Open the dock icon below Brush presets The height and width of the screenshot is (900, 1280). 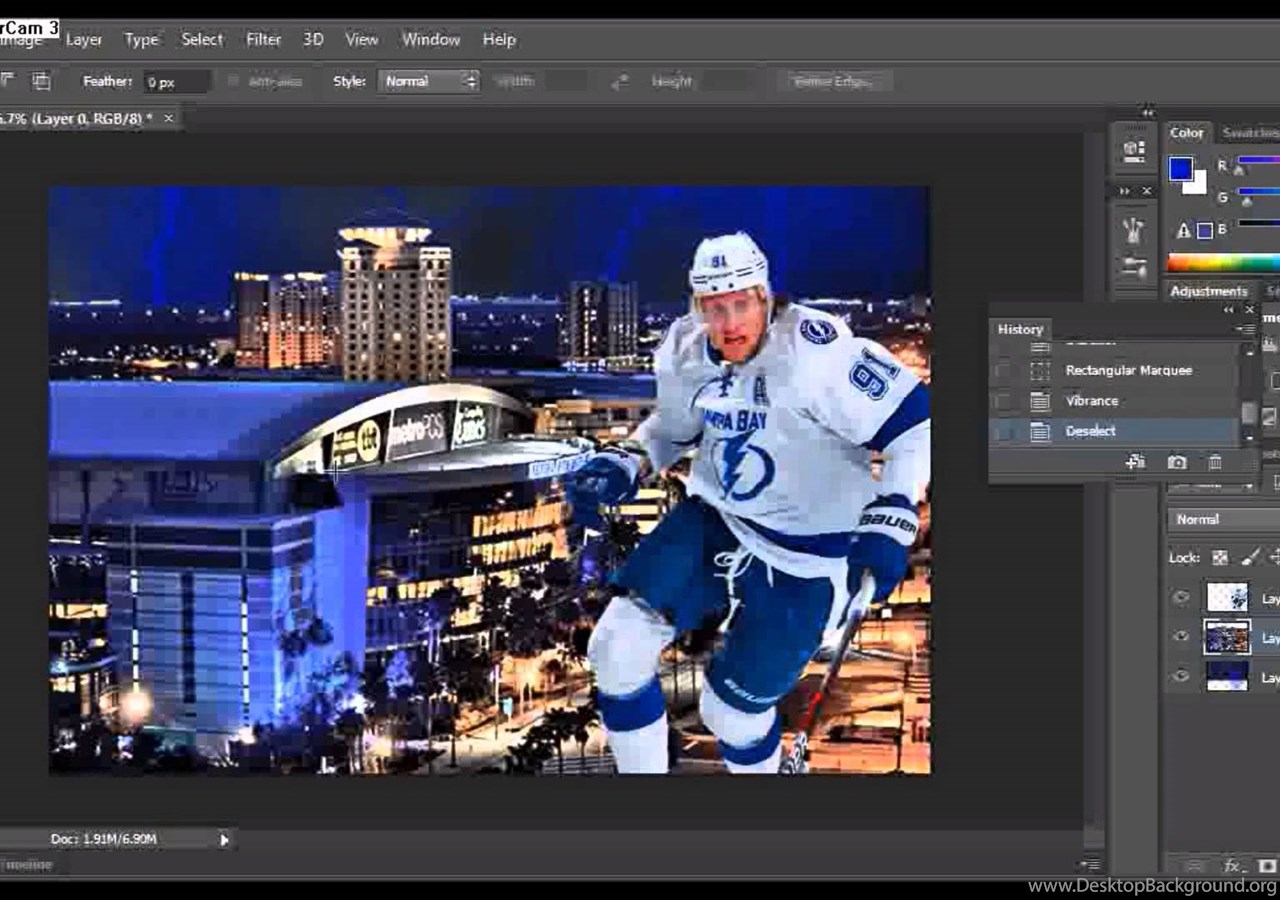[x=1134, y=267]
